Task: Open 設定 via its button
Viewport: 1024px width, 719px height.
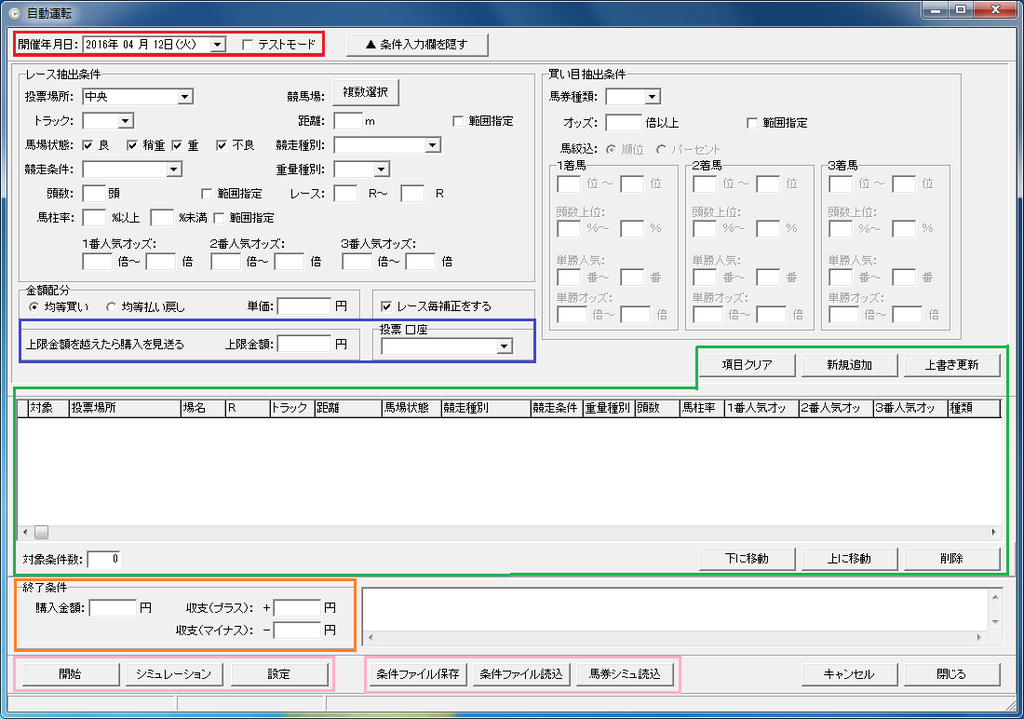Action: tap(279, 674)
